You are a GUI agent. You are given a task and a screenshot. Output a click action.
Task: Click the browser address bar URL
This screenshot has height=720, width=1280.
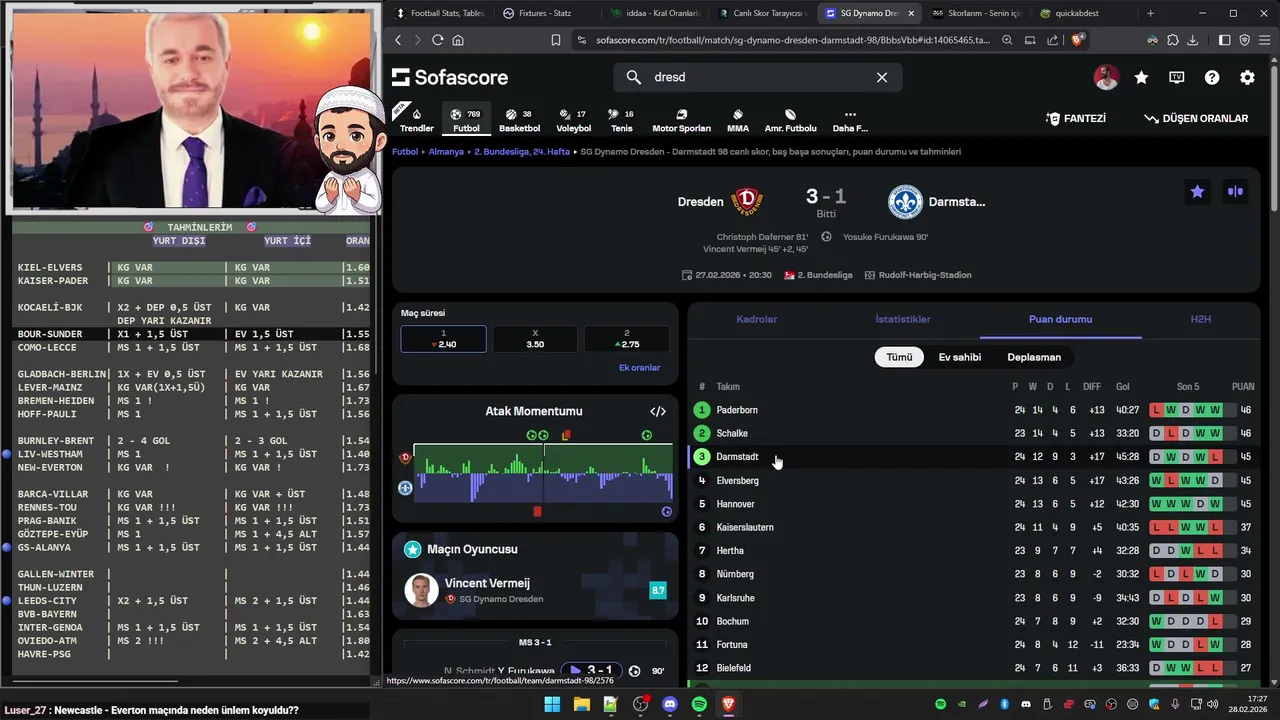792,40
